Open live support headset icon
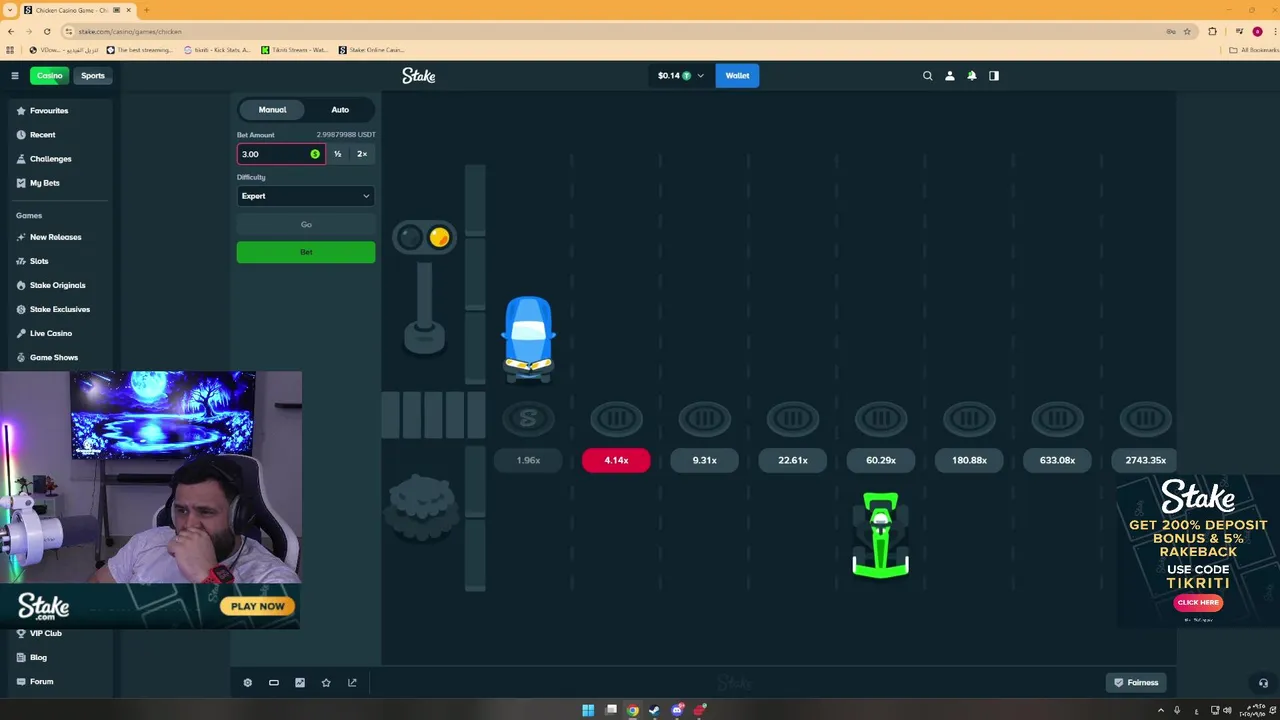This screenshot has width=1280, height=720. coord(1263,683)
